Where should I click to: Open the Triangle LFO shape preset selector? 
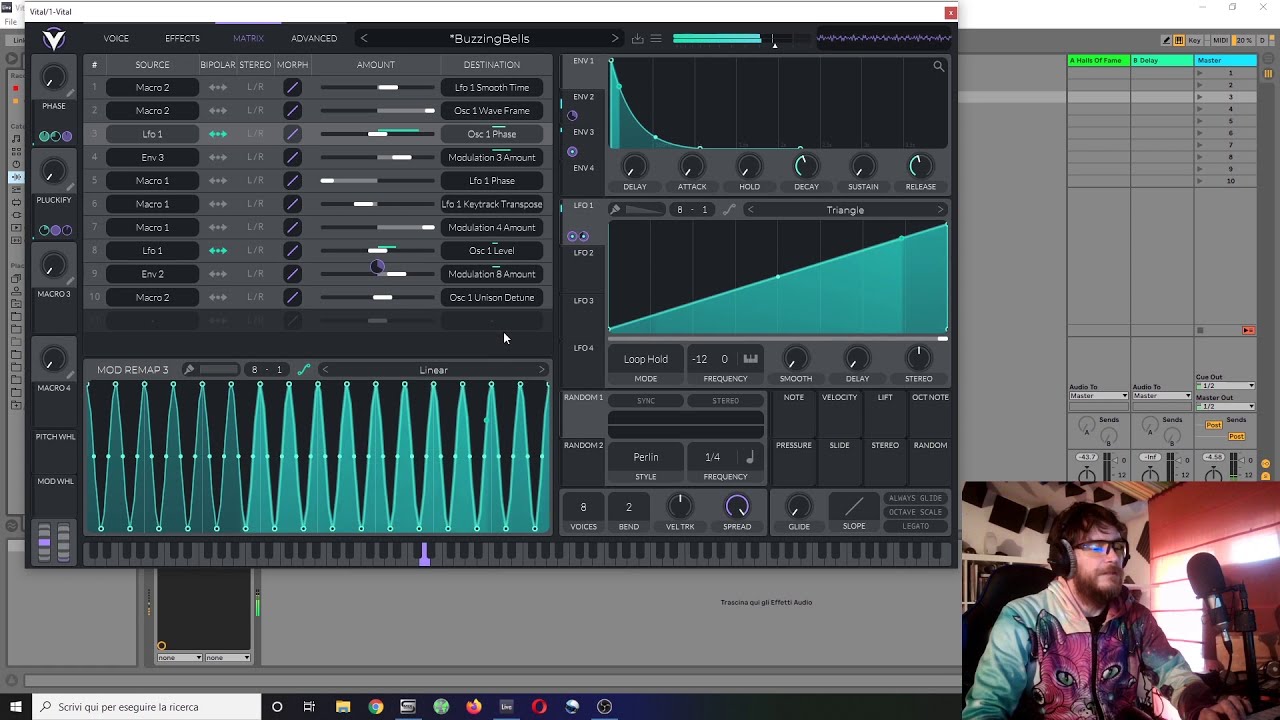pyautogui.click(x=845, y=210)
